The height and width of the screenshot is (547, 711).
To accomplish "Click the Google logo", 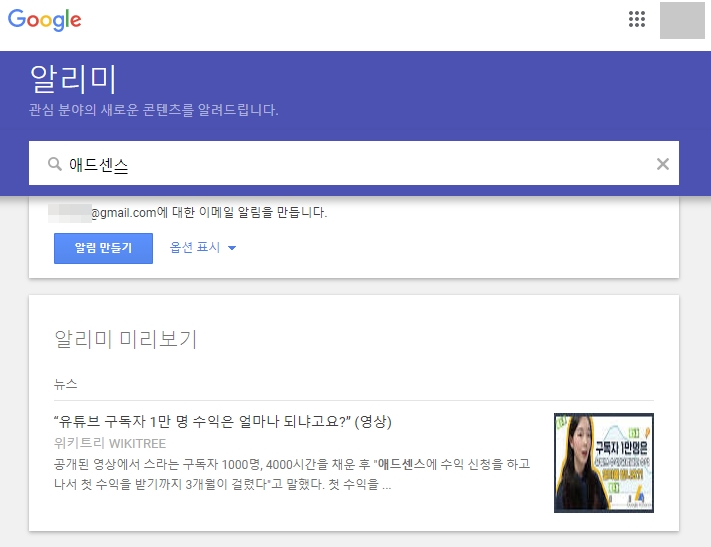I will tap(44, 20).
